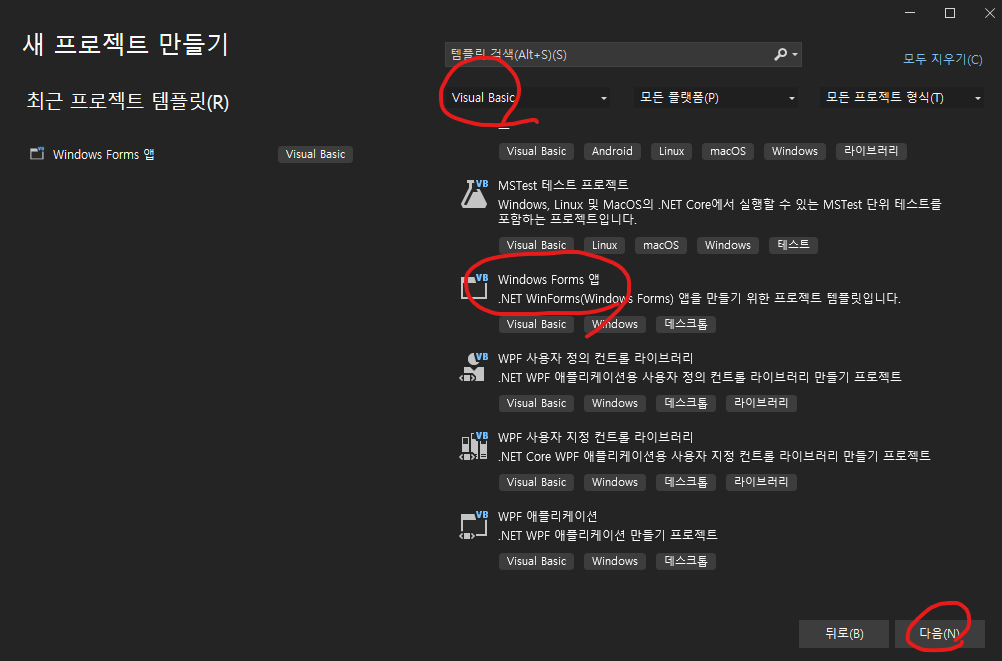Open the Visual Basic language filter dropdown

pos(527,98)
